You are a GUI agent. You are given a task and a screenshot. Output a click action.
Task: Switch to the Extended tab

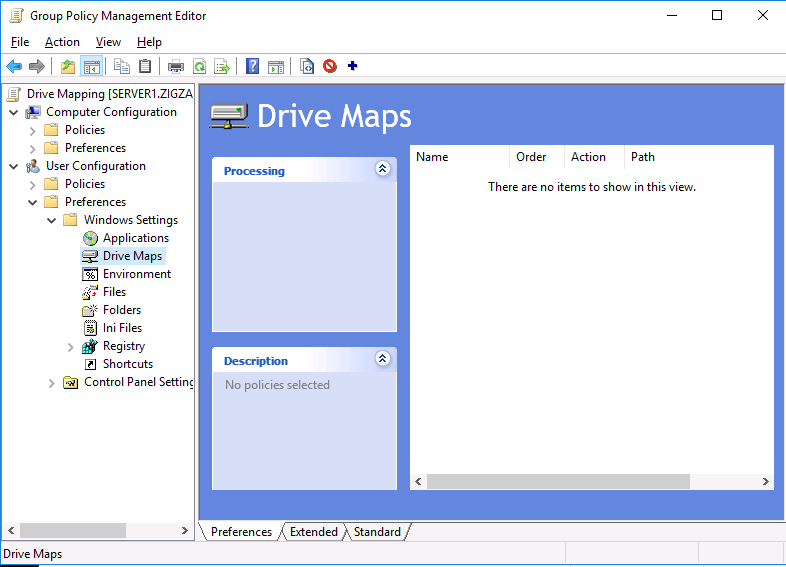point(314,531)
